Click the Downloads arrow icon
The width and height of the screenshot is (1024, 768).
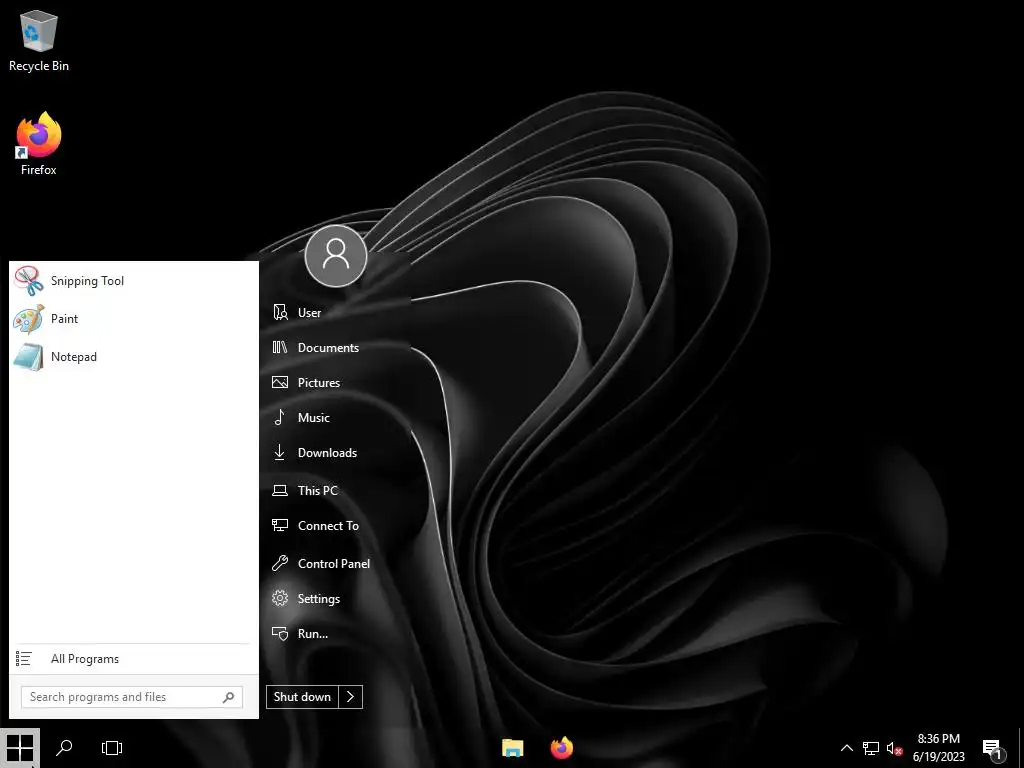pos(280,453)
